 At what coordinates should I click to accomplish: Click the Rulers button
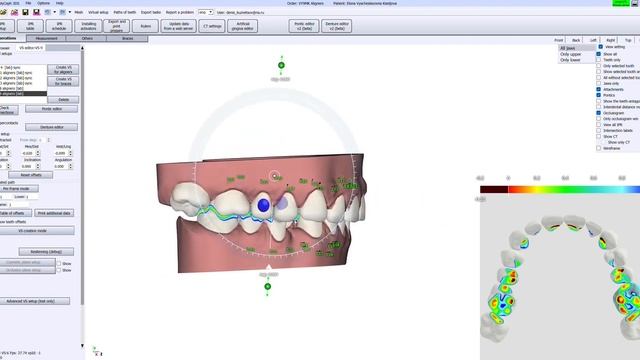point(145,26)
